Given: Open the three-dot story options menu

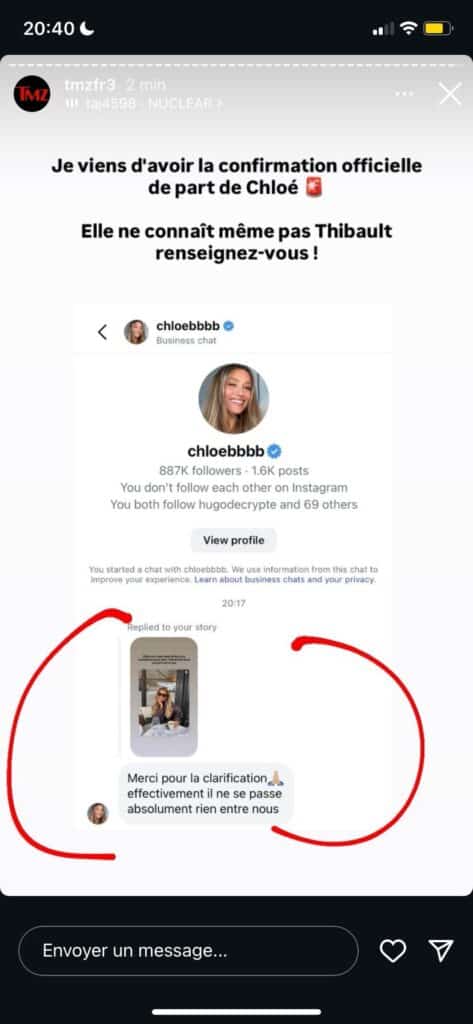Looking at the screenshot, I should coord(404,94).
